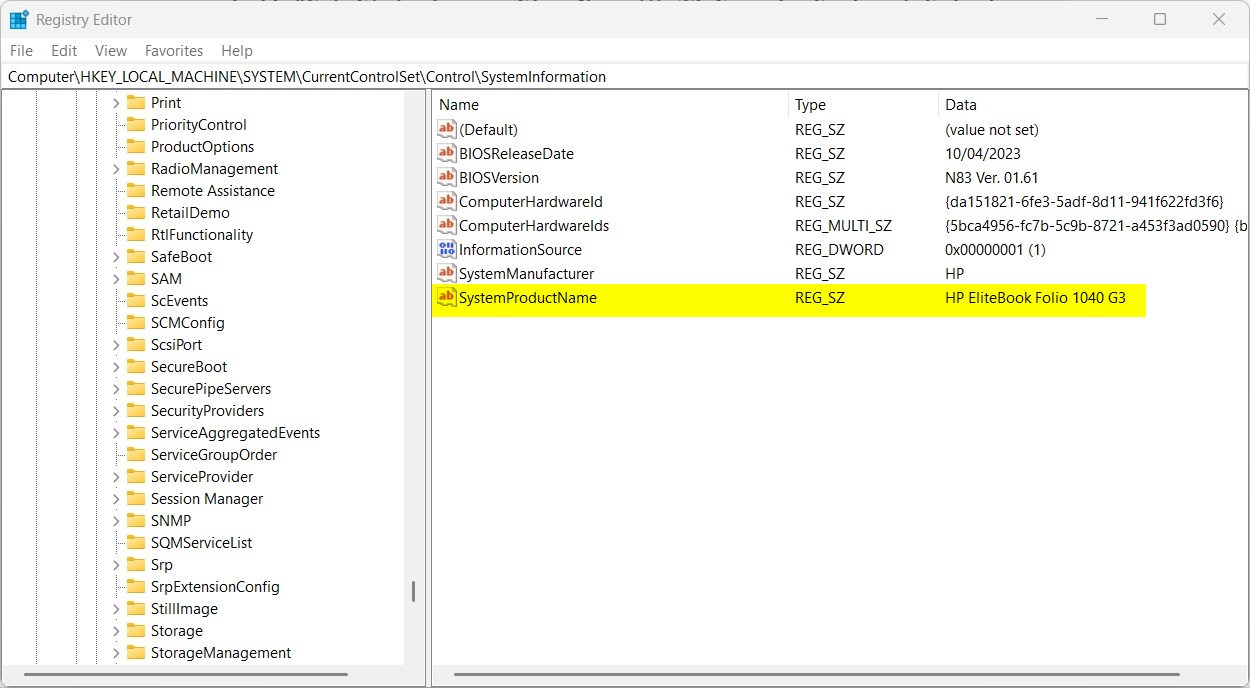The height and width of the screenshot is (688, 1250).
Task: Sort values by the Type column header
Action: [x=810, y=104]
